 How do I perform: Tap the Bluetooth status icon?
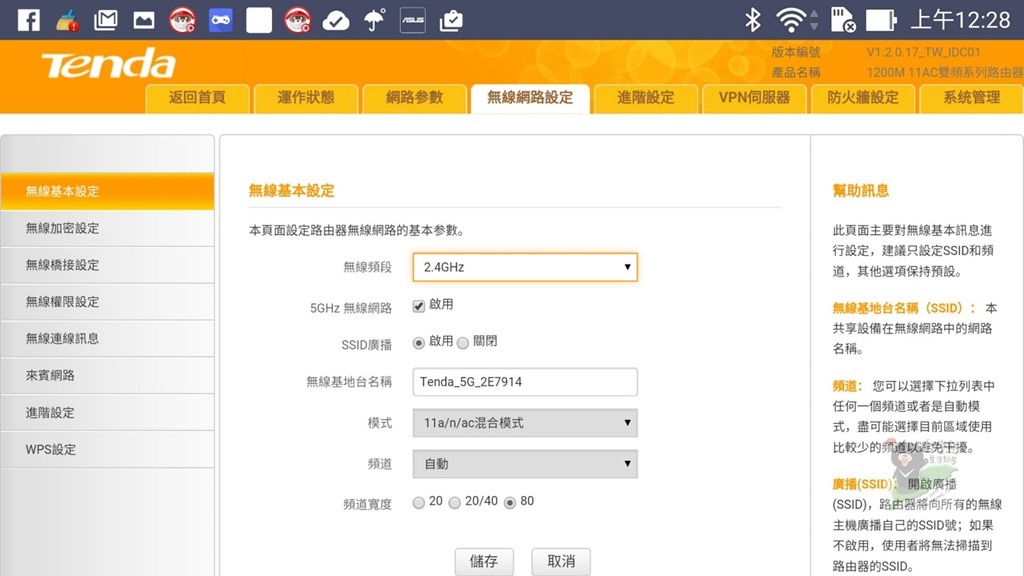753,20
